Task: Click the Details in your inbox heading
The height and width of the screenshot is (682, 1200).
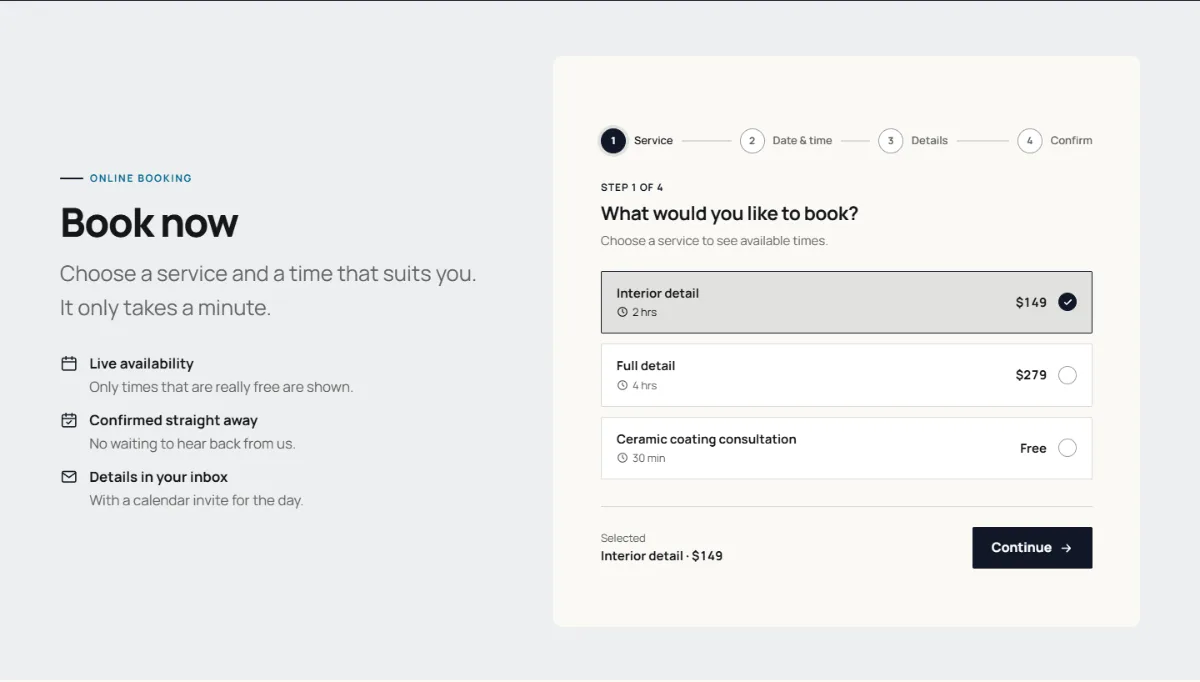Action: click(158, 477)
